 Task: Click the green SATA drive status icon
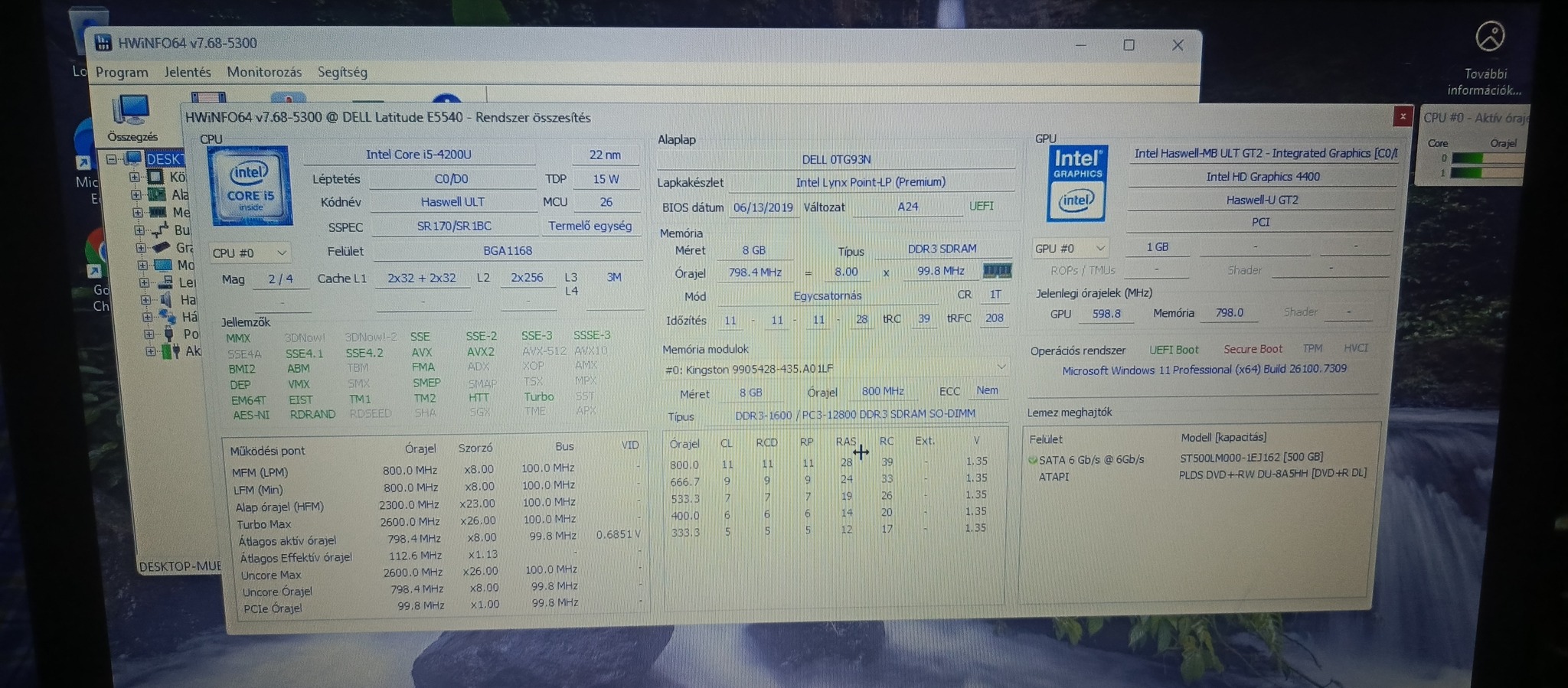(1032, 460)
